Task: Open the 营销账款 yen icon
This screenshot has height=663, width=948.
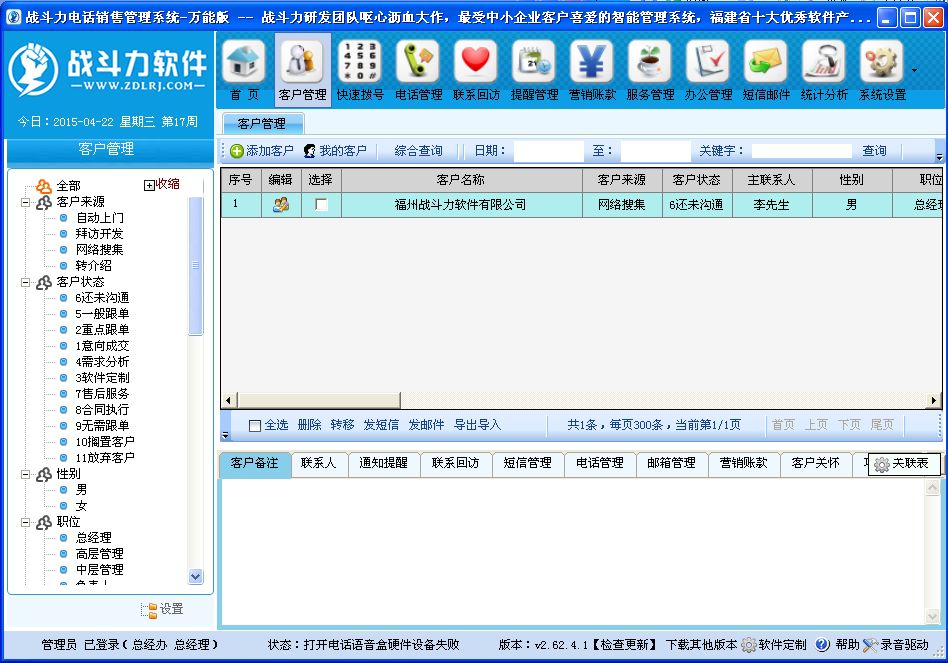Action: 592,61
